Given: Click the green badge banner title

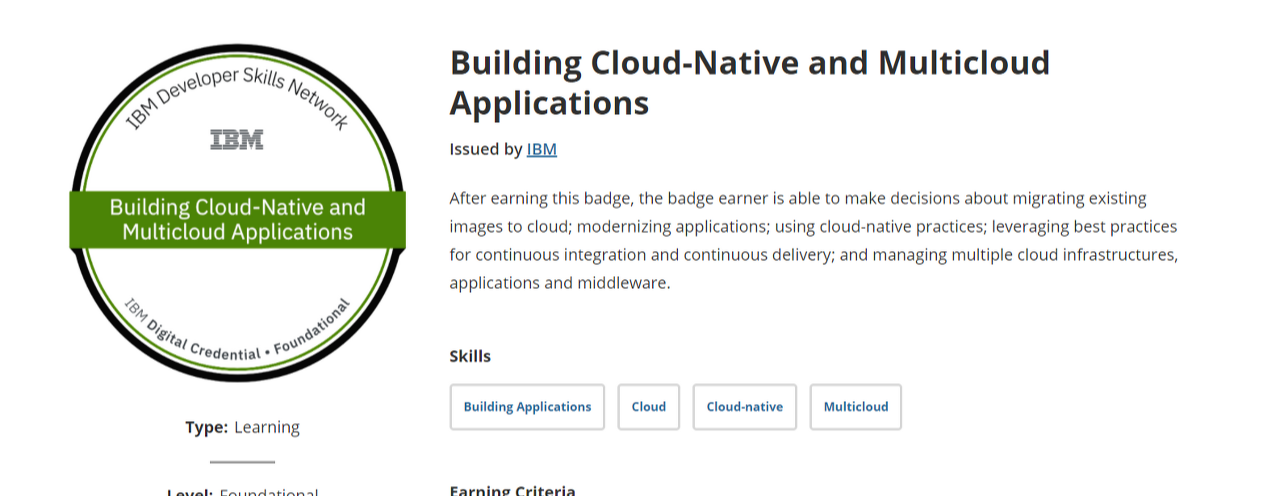Looking at the screenshot, I should tap(237, 220).
